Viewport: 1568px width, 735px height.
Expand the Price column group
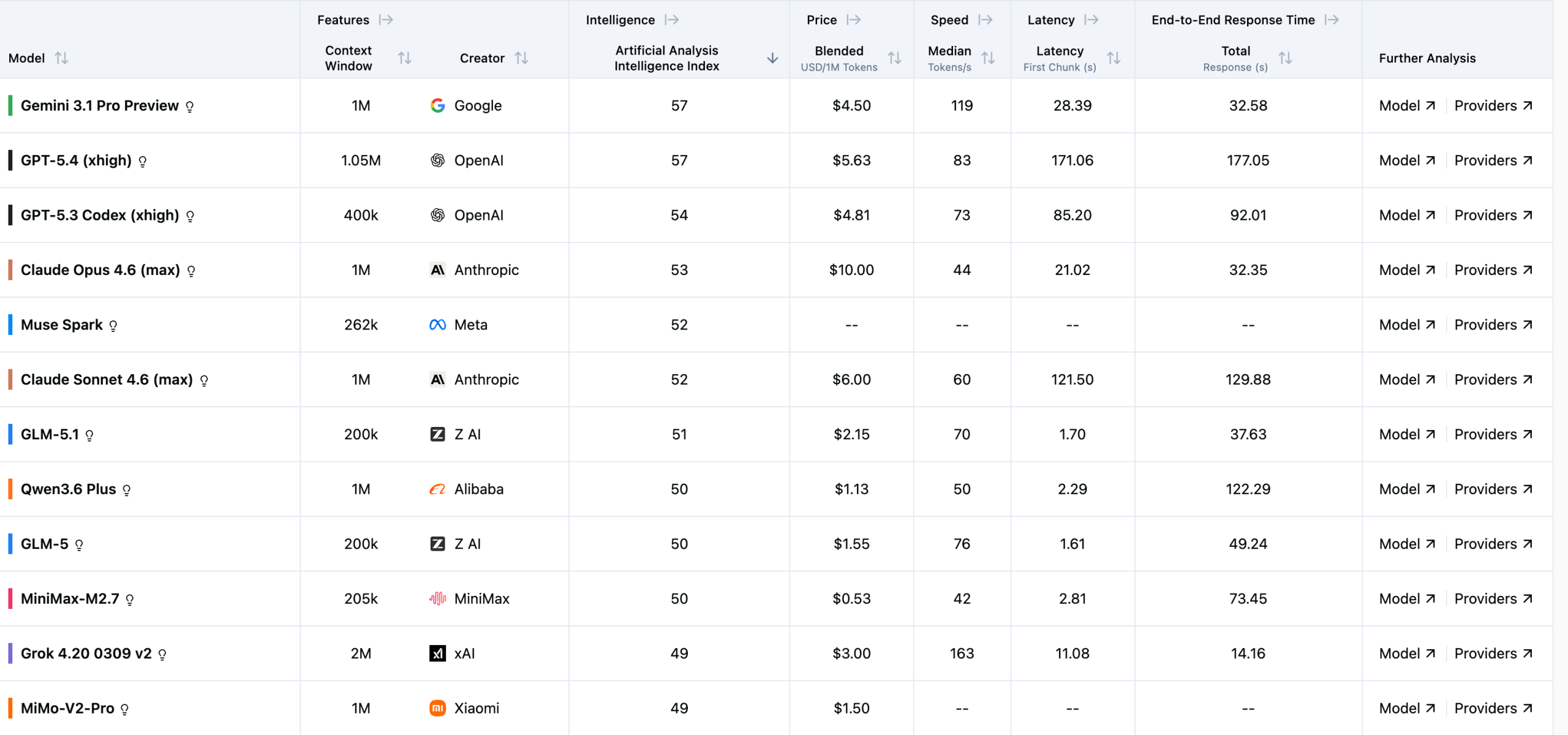[x=854, y=20]
